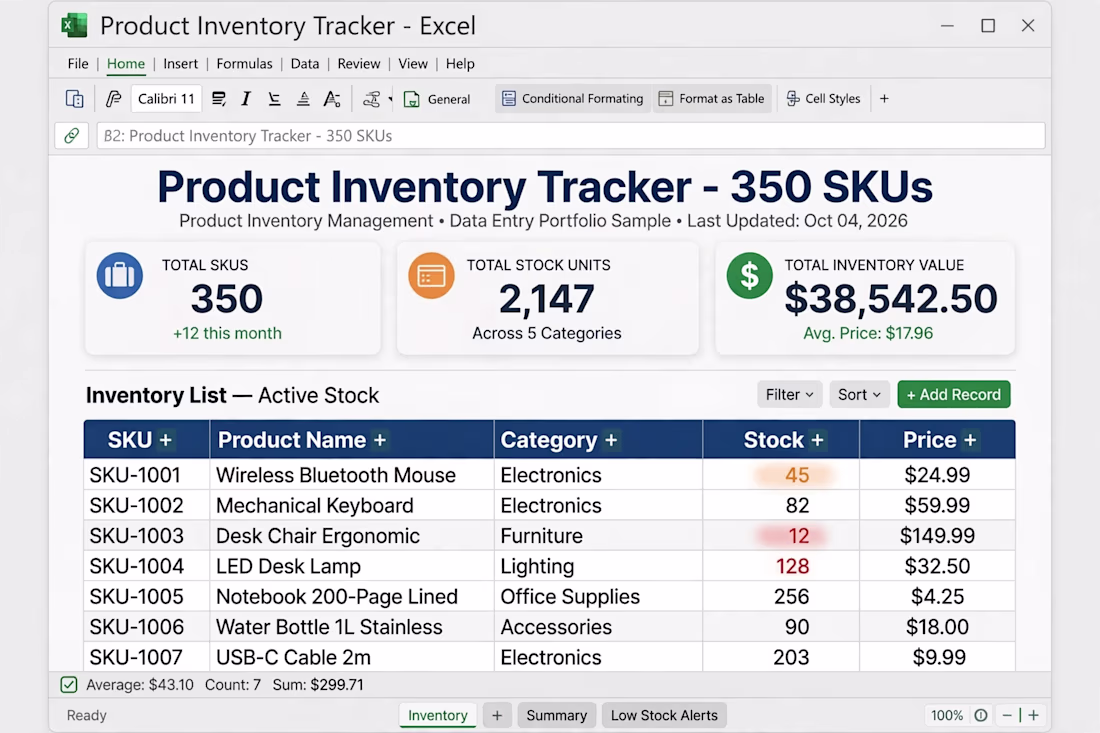The image size is (1100, 733).
Task: Open the Formulas menu
Action: 244,64
